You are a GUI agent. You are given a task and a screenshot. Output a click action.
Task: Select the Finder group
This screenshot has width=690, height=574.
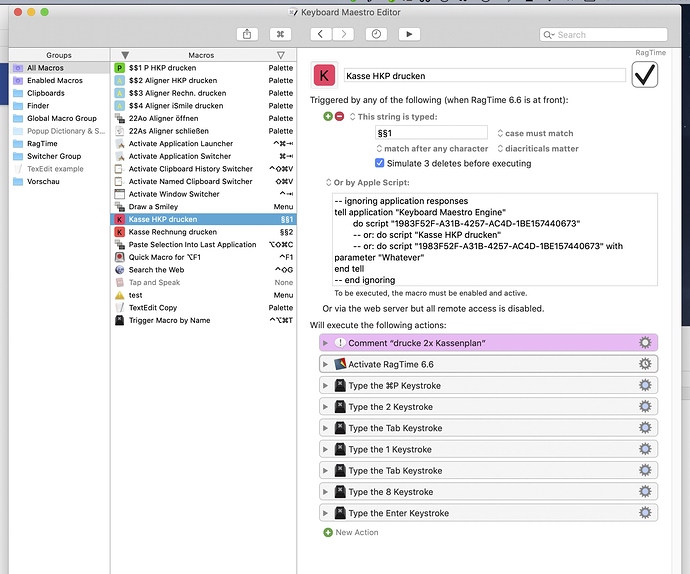[59, 106]
